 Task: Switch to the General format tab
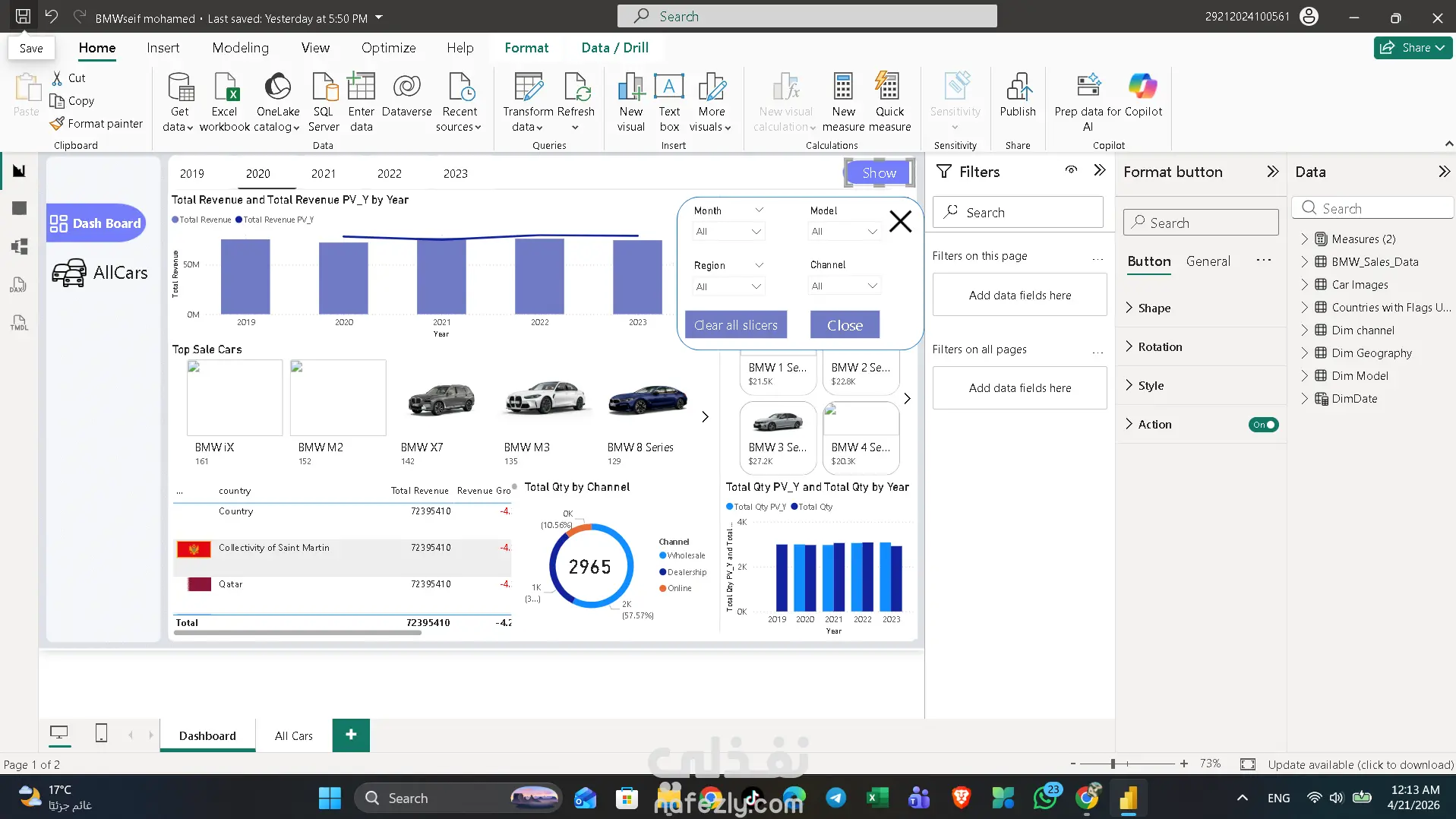[1208, 261]
